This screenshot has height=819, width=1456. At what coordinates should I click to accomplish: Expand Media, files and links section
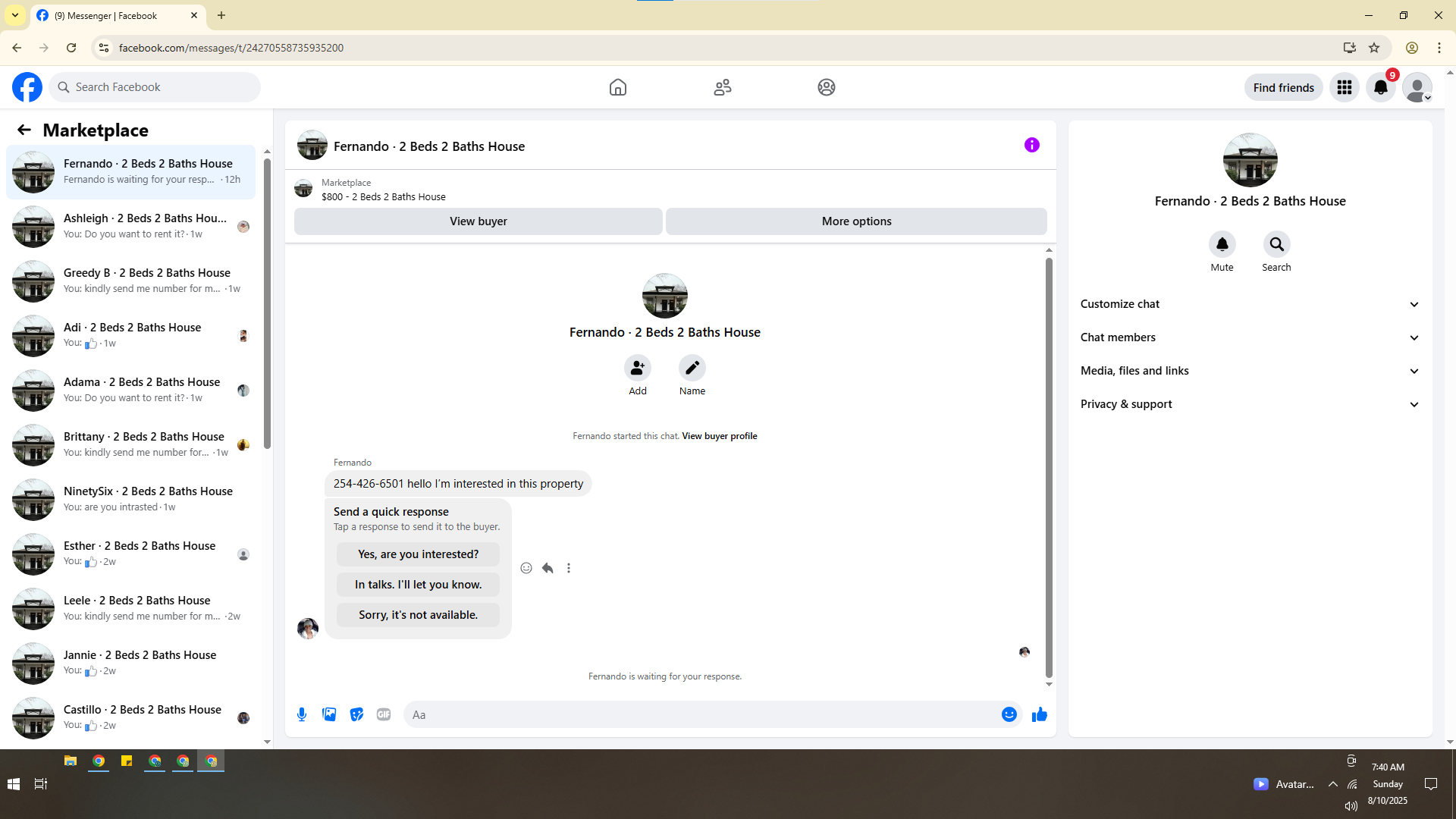click(x=1250, y=371)
